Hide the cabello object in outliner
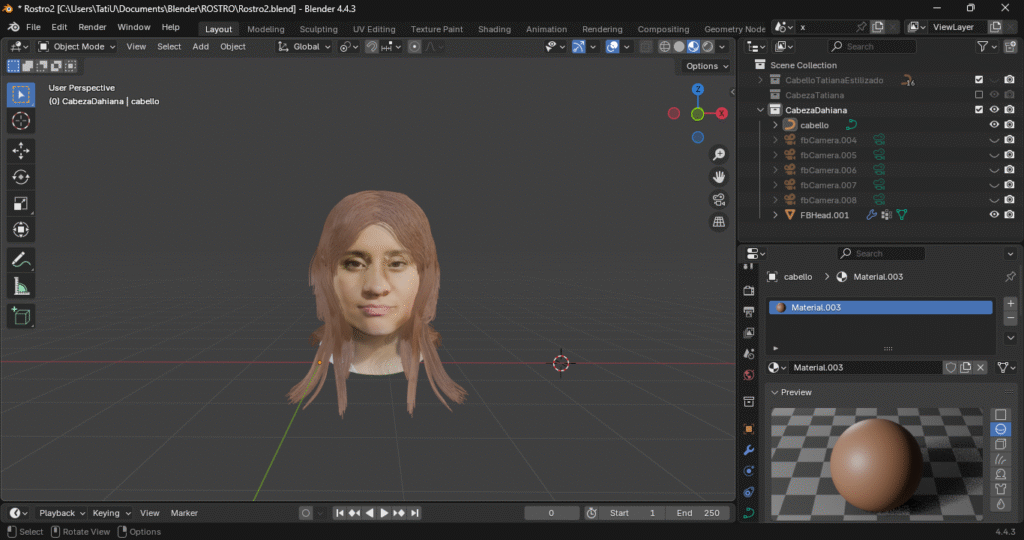The height and width of the screenshot is (540, 1024). pyautogui.click(x=994, y=125)
